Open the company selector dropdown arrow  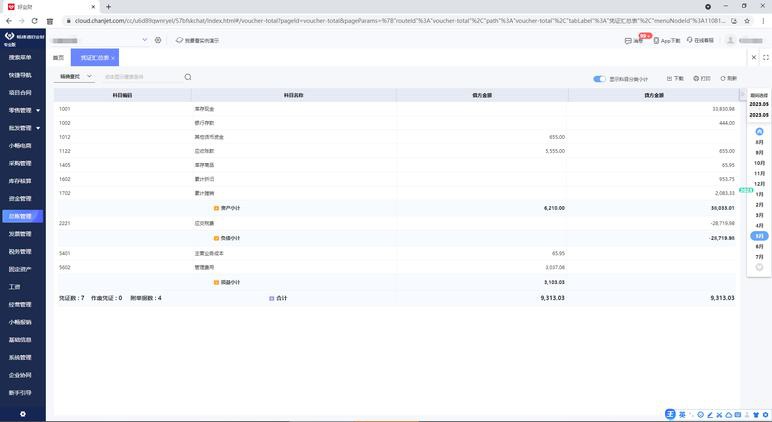(144, 40)
